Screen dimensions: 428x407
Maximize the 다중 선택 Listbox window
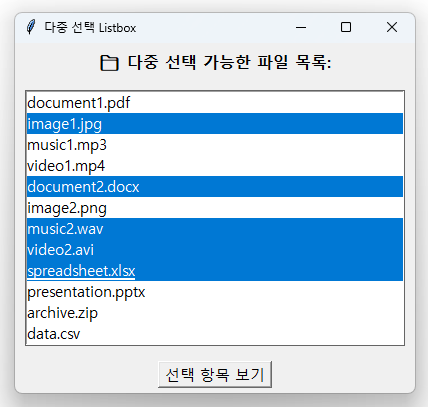(x=346, y=27)
